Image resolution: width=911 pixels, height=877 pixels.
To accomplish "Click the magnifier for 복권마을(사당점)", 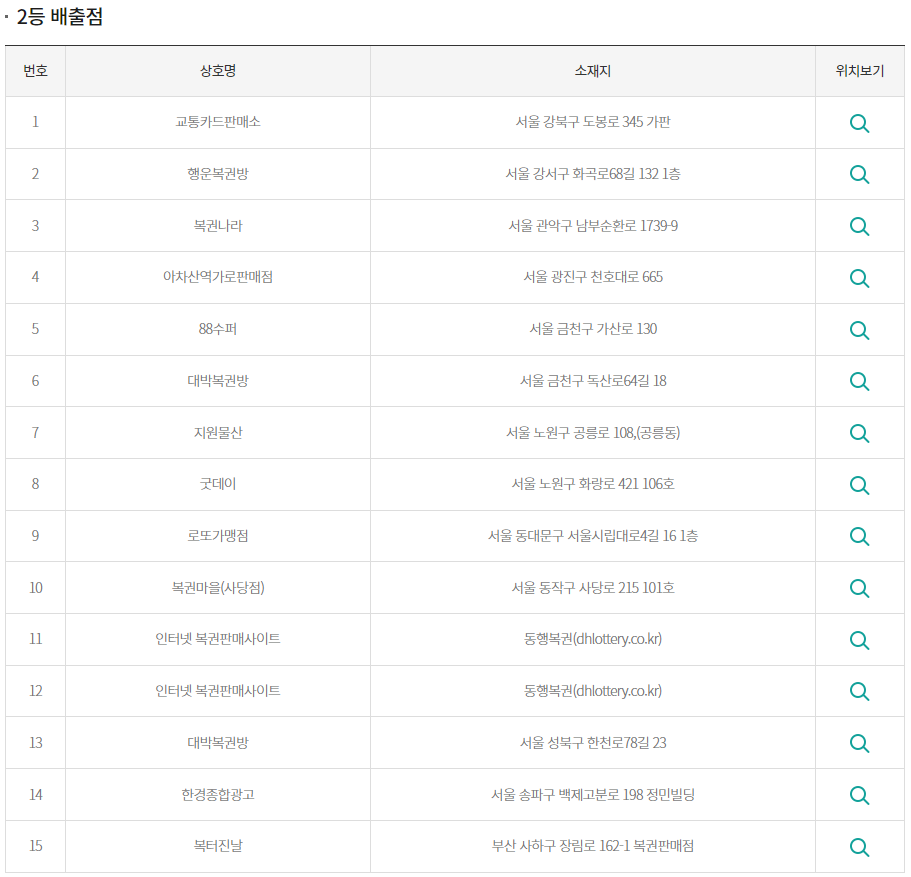I will (x=859, y=588).
